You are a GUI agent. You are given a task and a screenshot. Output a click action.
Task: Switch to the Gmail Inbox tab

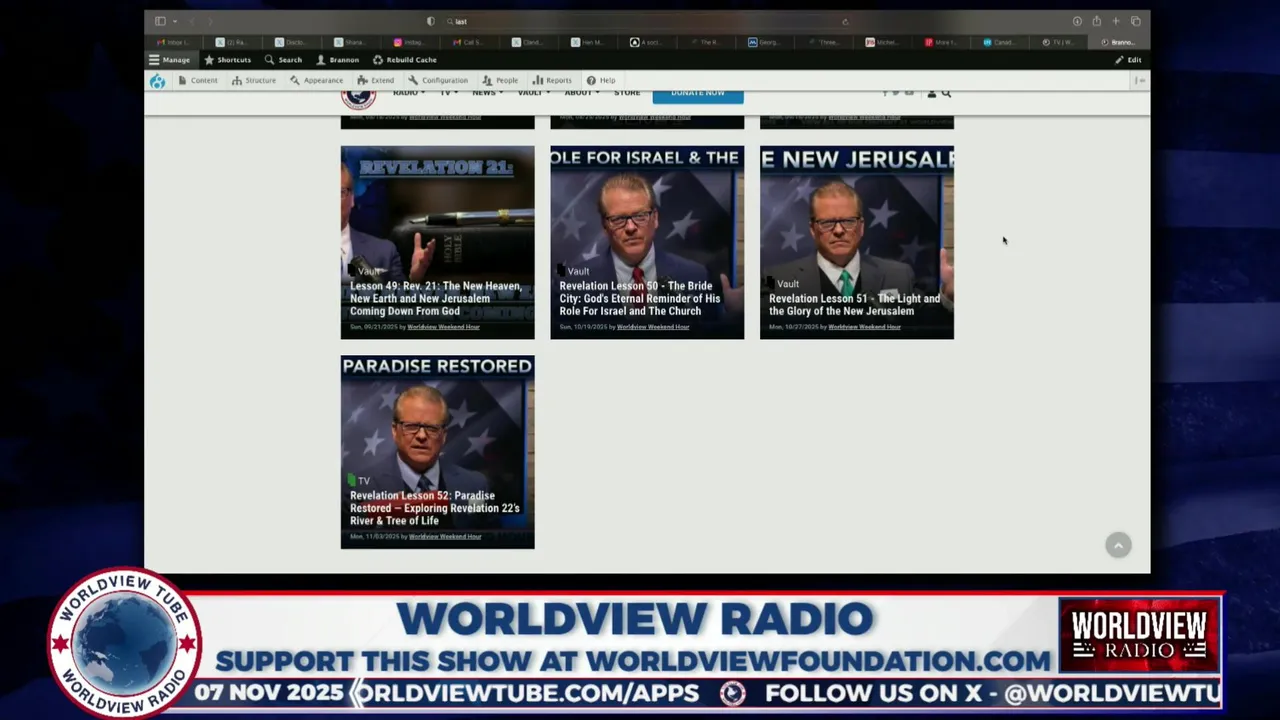pos(175,42)
